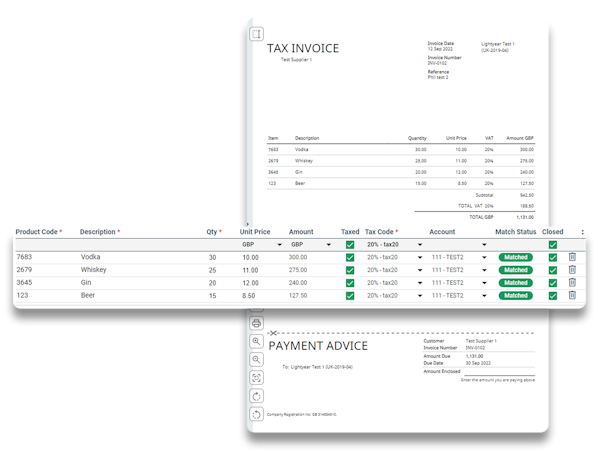Uncheck Closed for the Vodka line

click(553, 258)
